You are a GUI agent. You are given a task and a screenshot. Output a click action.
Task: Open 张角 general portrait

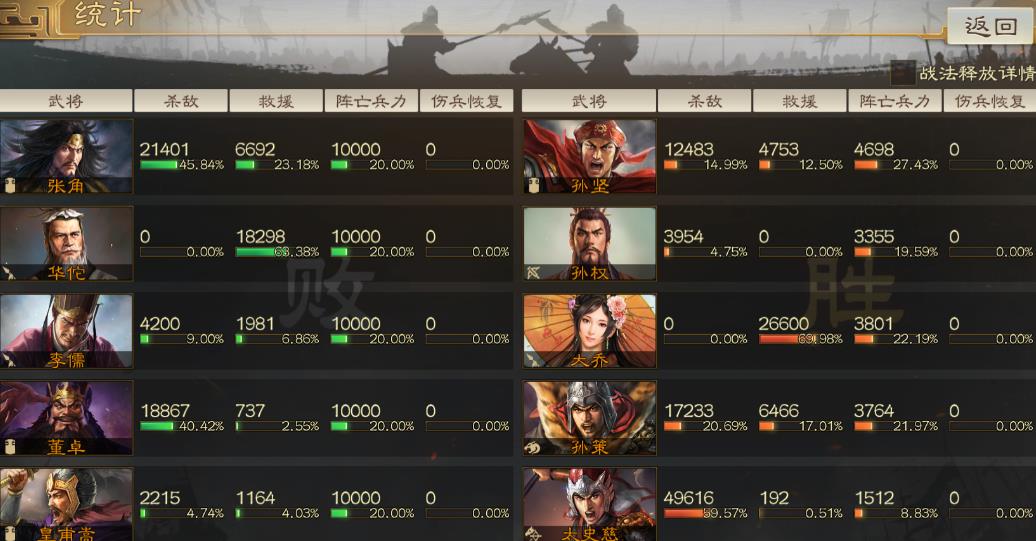click(66, 157)
